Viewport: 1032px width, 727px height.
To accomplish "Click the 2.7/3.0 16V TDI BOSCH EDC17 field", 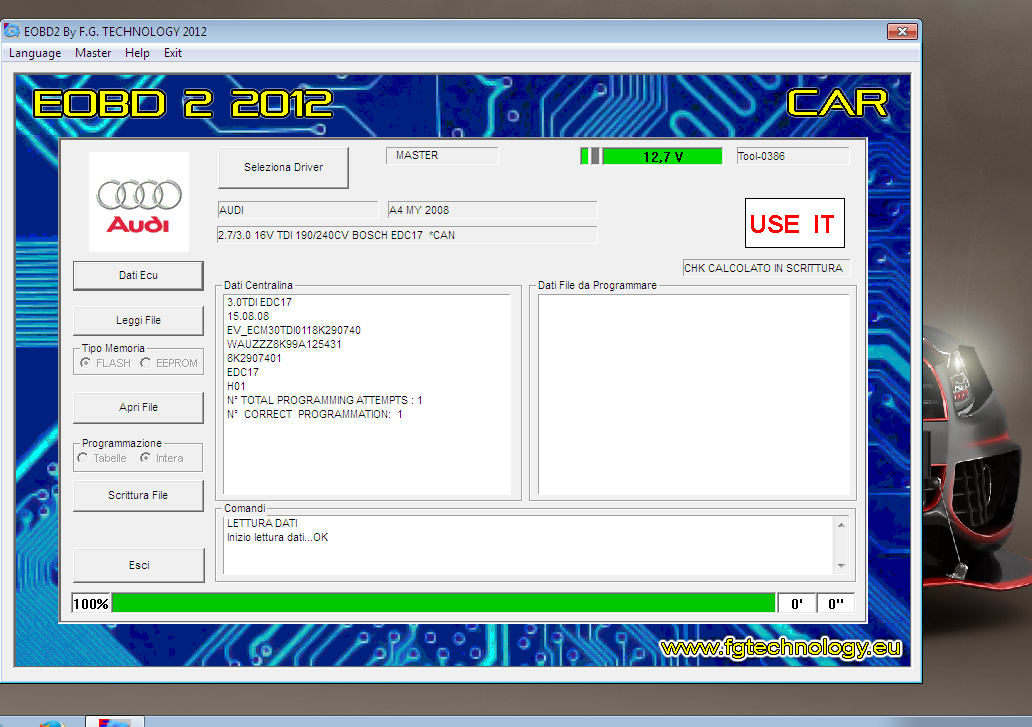I will coord(407,235).
